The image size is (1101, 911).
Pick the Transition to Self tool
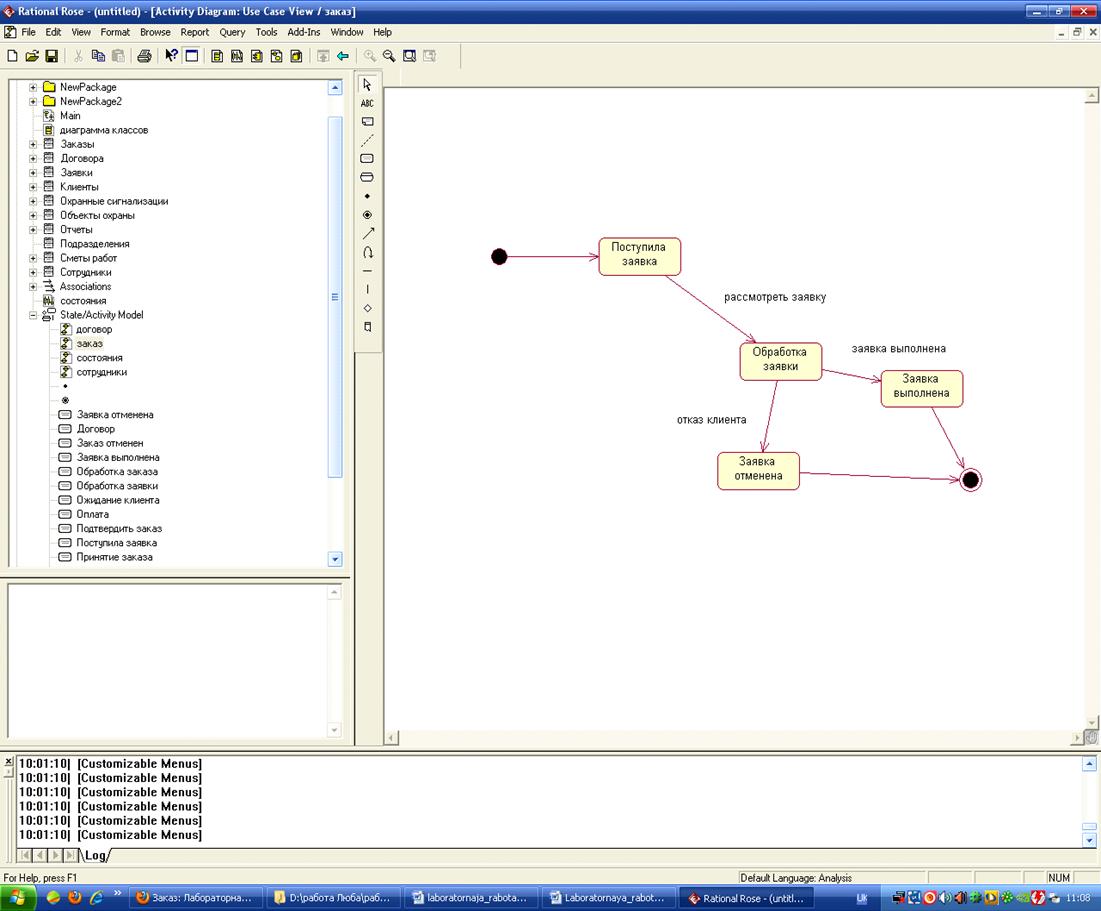click(367, 252)
